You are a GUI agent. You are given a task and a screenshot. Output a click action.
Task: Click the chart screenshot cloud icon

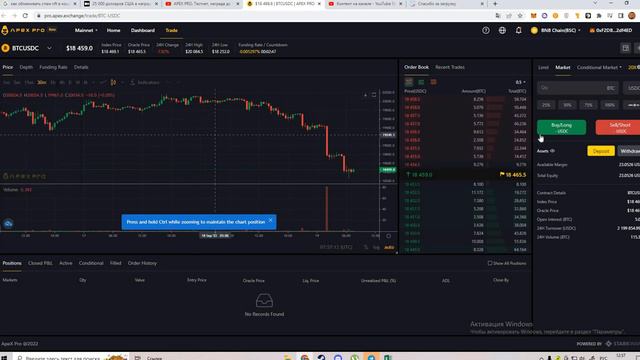click(8, 224)
